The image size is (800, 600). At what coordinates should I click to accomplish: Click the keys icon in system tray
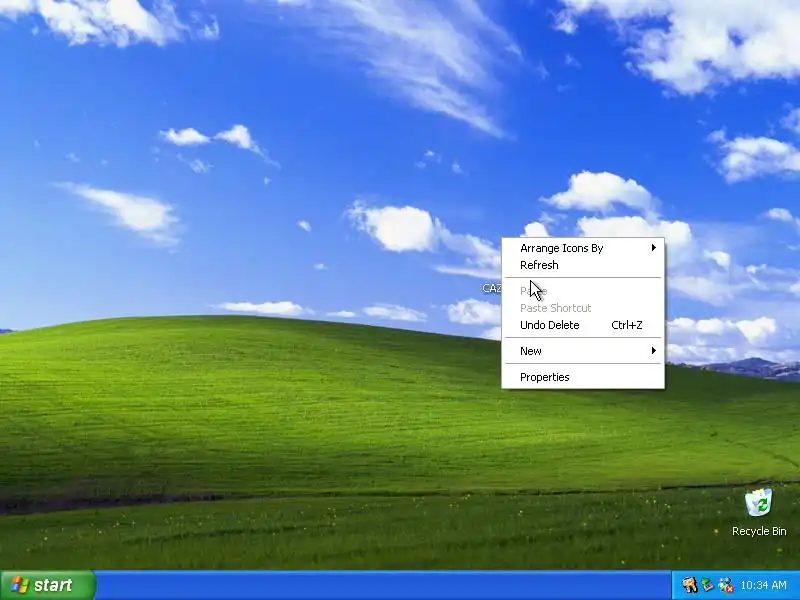pos(689,585)
